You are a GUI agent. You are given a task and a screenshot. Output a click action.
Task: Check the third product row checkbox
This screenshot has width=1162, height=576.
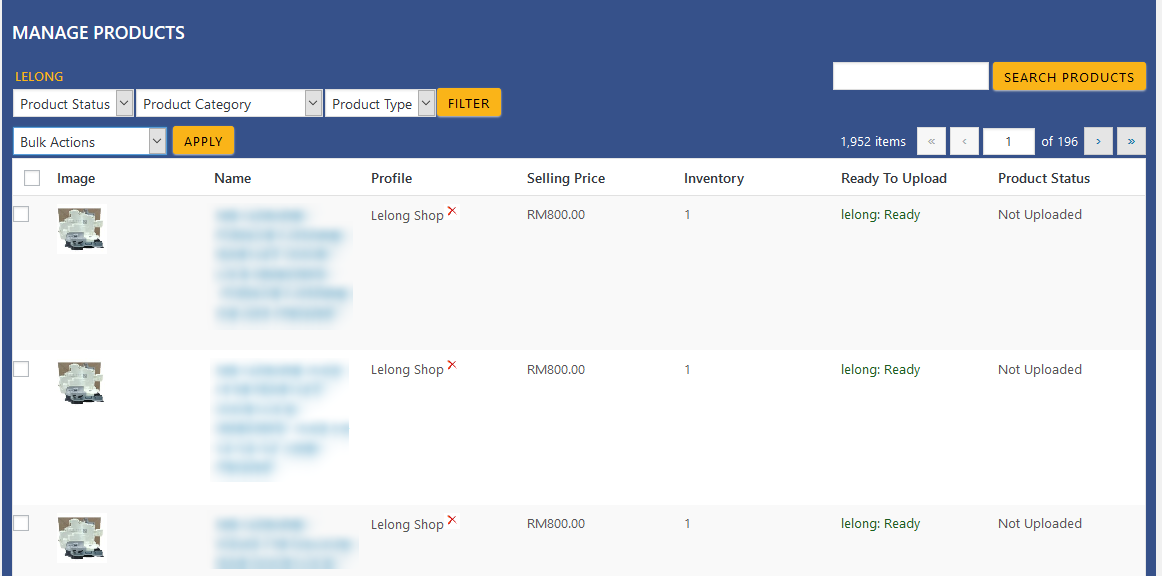pyautogui.click(x=21, y=523)
